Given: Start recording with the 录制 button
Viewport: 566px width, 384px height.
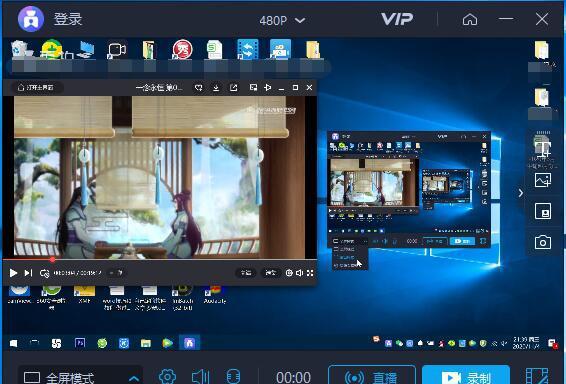Looking at the screenshot, I should pos(466,376).
